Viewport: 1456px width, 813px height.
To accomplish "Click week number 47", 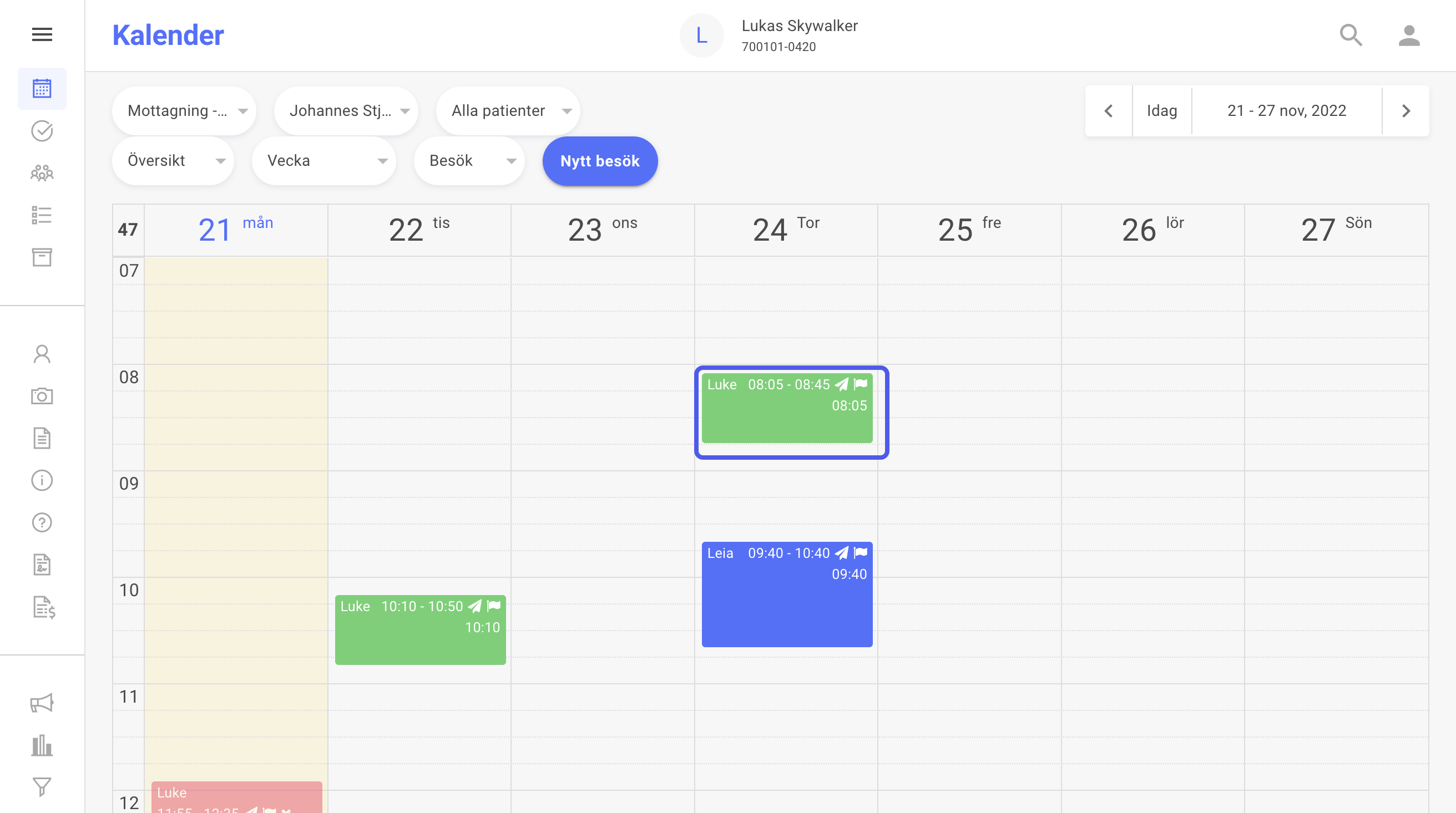I will [128, 230].
